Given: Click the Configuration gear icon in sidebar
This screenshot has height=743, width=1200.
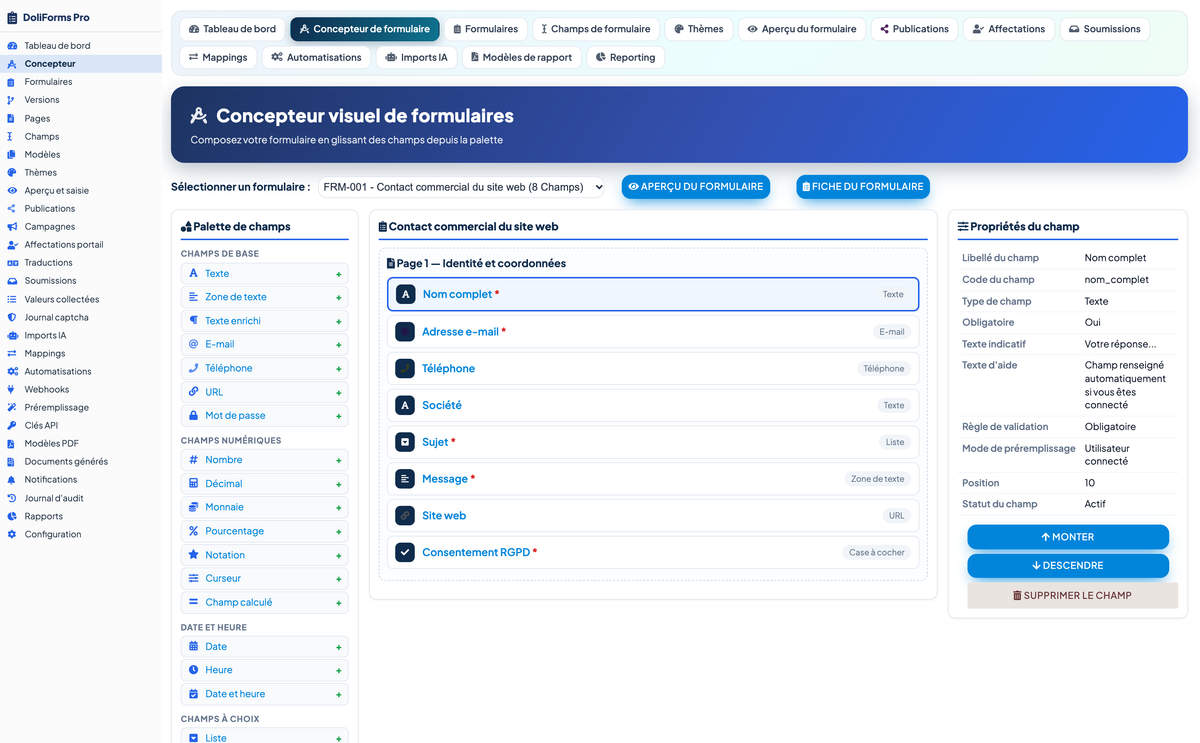Looking at the screenshot, I should coord(12,534).
